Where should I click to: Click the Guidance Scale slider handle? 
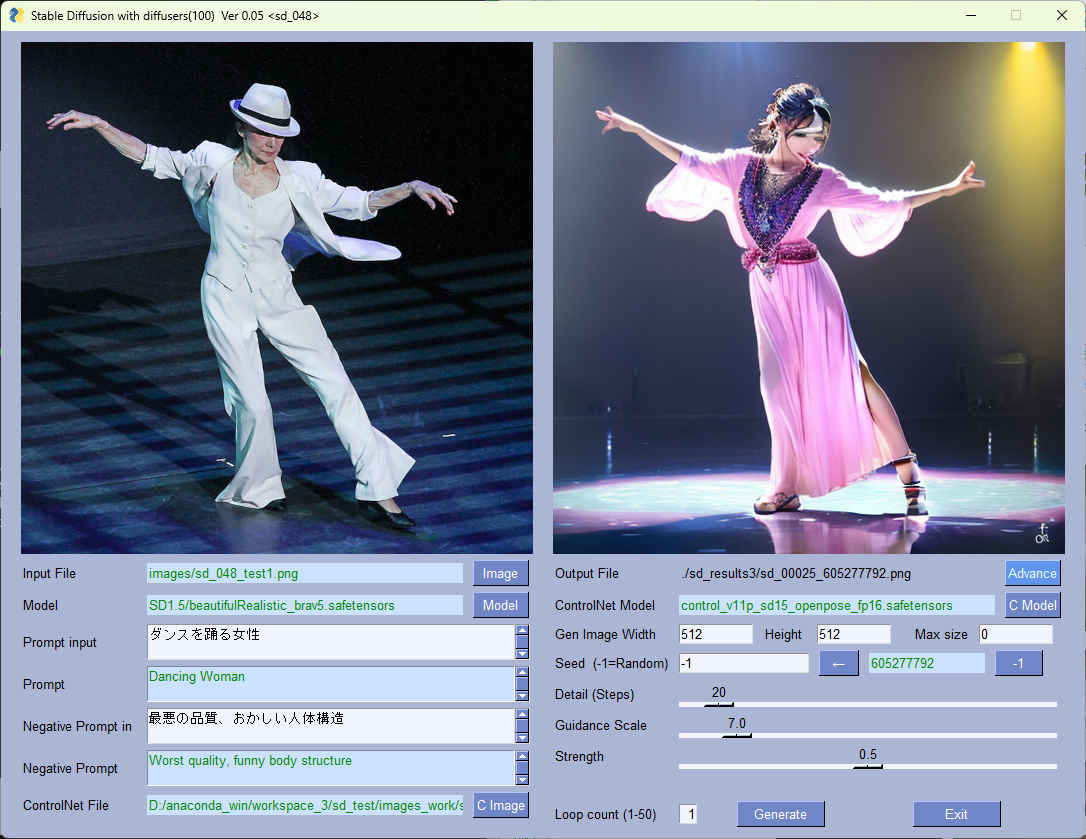tap(737, 735)
